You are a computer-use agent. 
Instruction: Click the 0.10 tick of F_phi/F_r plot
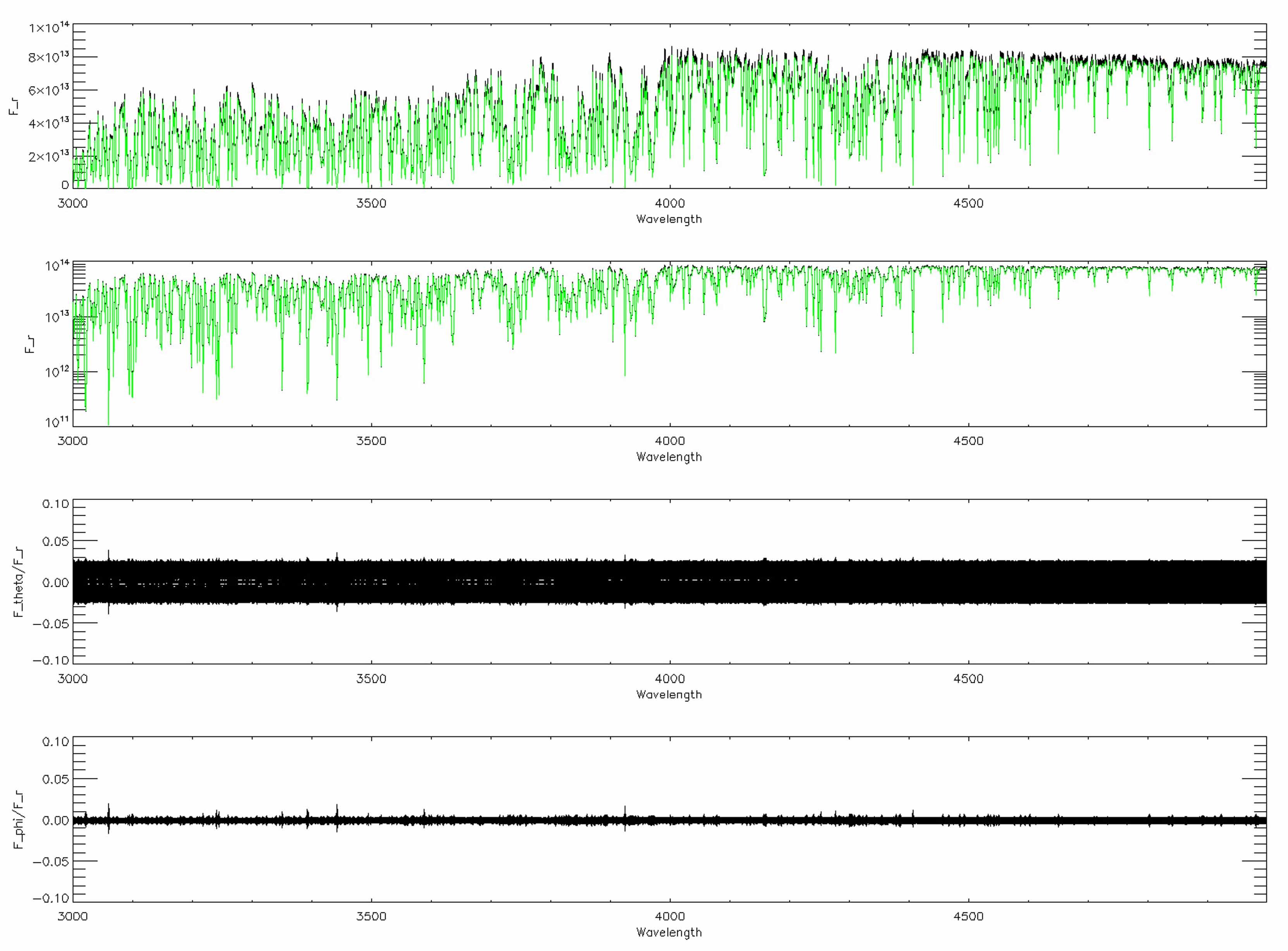[55, 741]
